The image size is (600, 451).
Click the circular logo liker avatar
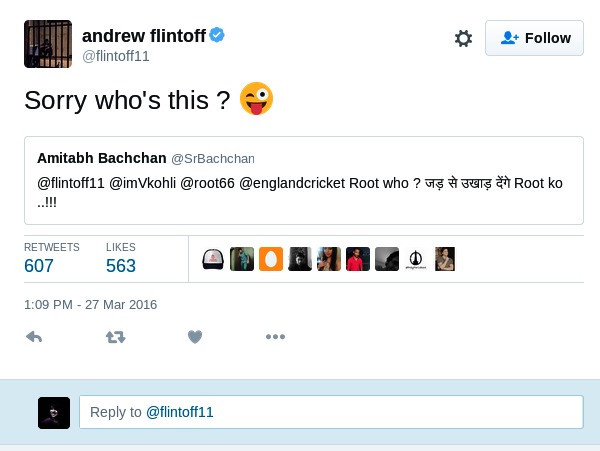coord(416,259)
